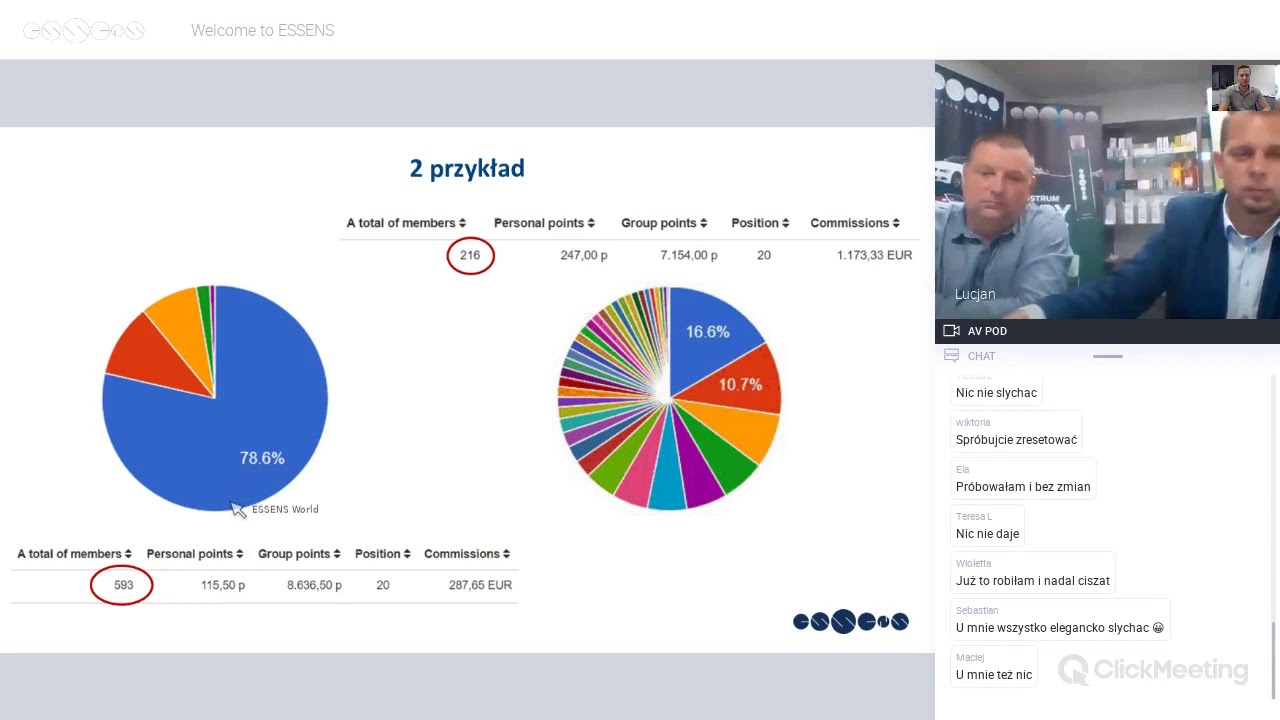Click the ESSENS logo in the header
The height and width of the screenshot is (720, 1280).
tap(84, 31)
